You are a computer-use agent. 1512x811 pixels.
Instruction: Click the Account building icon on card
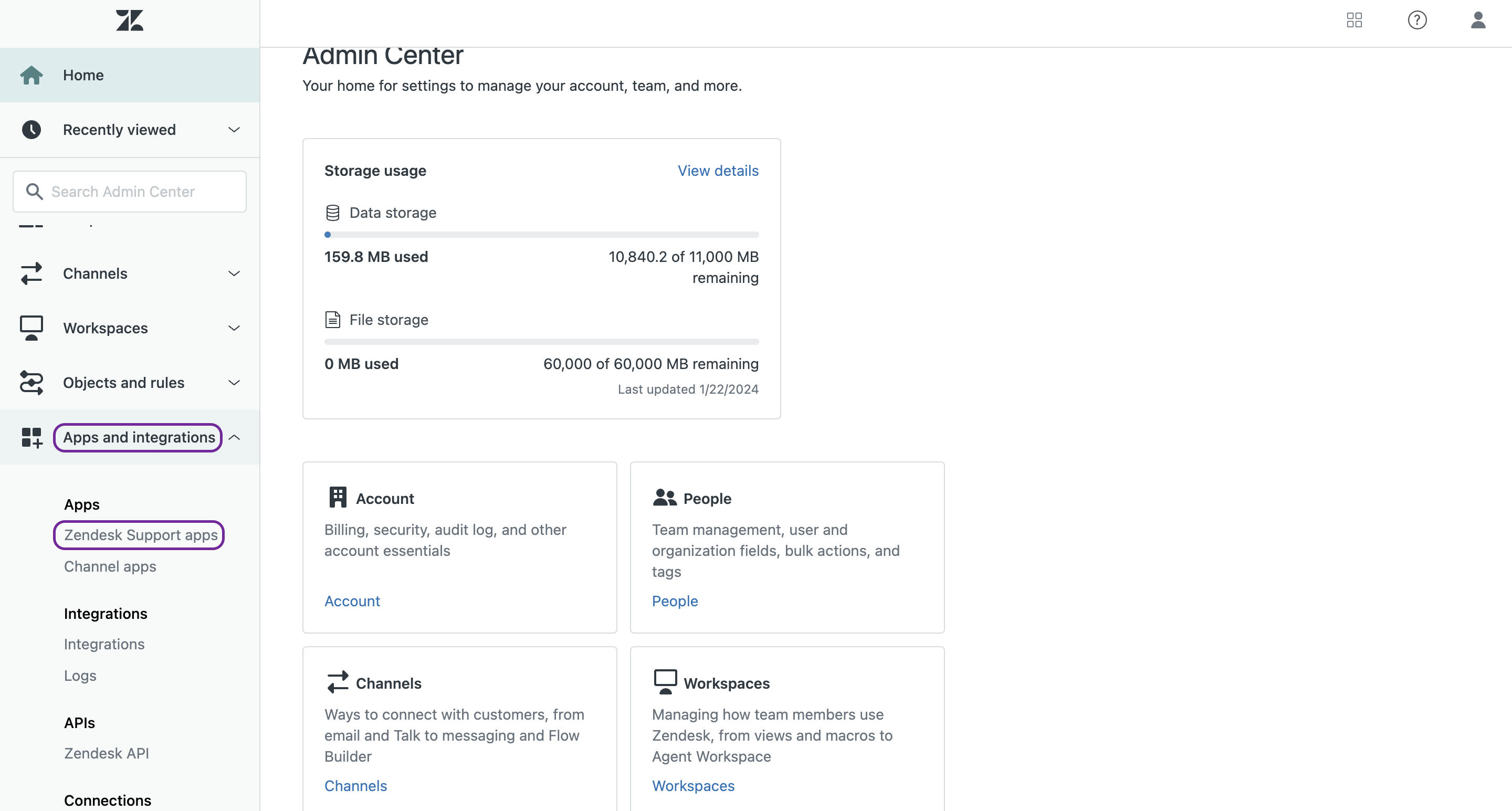[x=338, y=497]
